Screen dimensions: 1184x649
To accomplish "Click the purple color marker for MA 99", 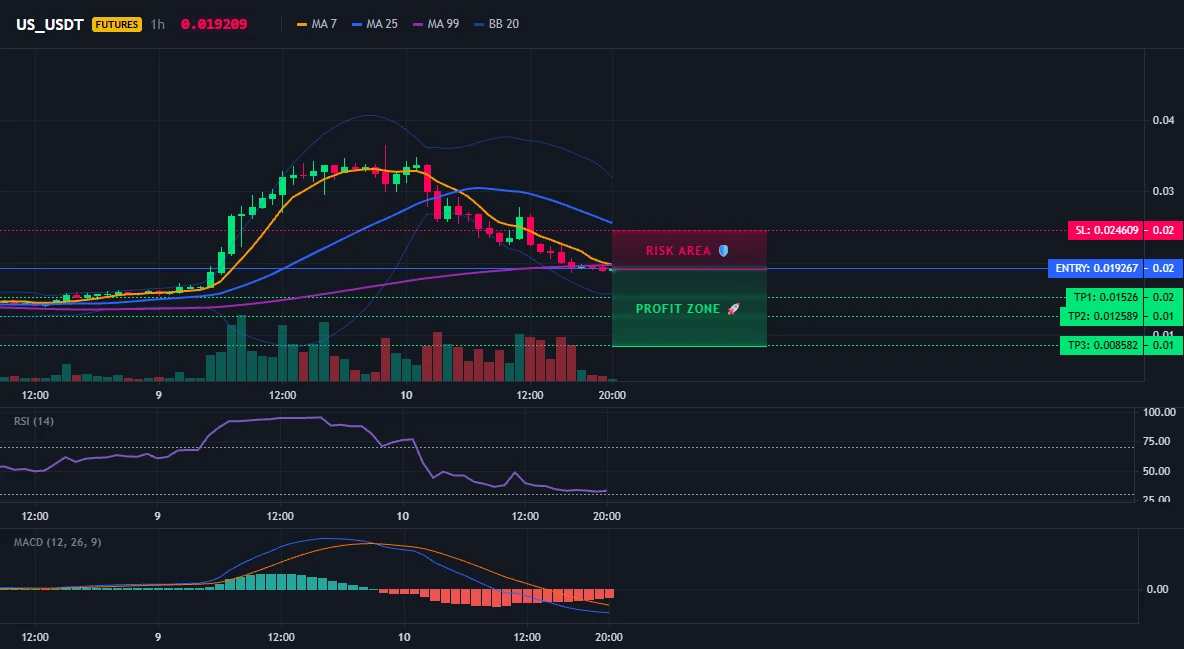I will [418, 24].
